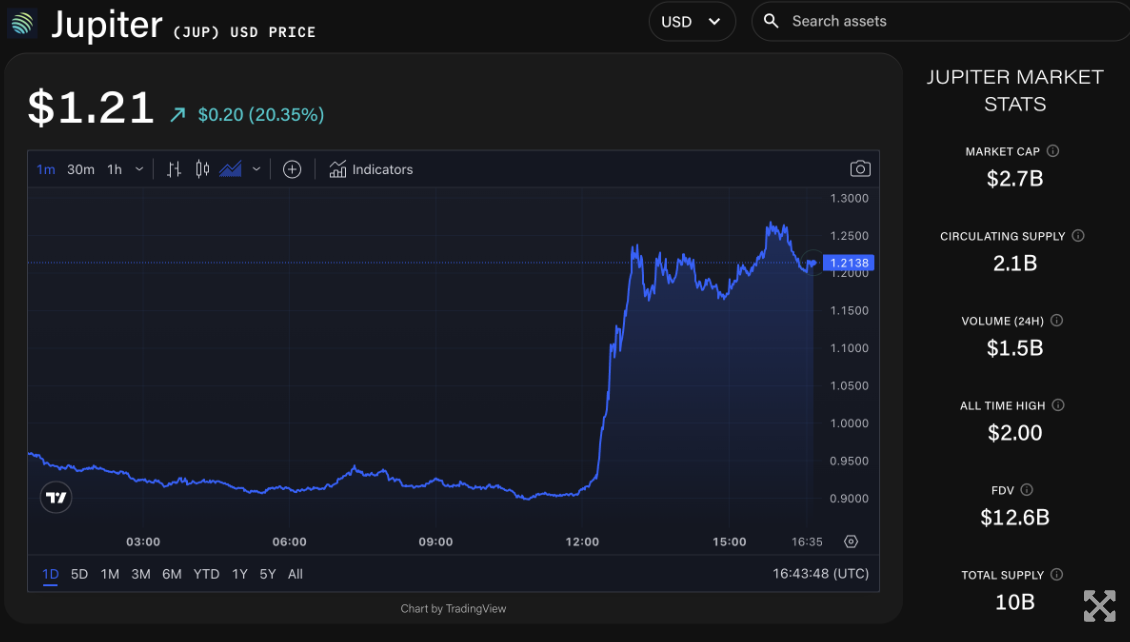Take a chart snapshot with camera icon

point(860,169)
